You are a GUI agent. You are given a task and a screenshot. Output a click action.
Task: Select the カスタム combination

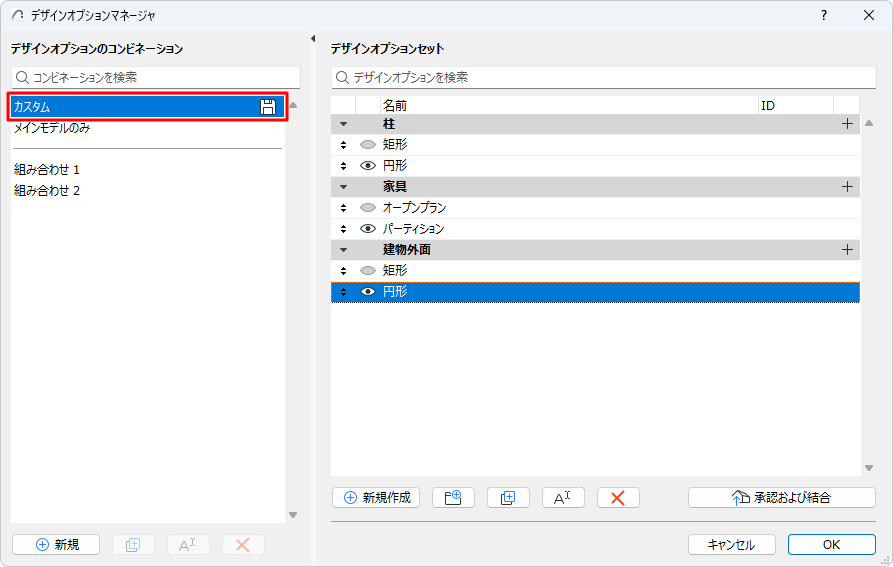tap(148, 106)
